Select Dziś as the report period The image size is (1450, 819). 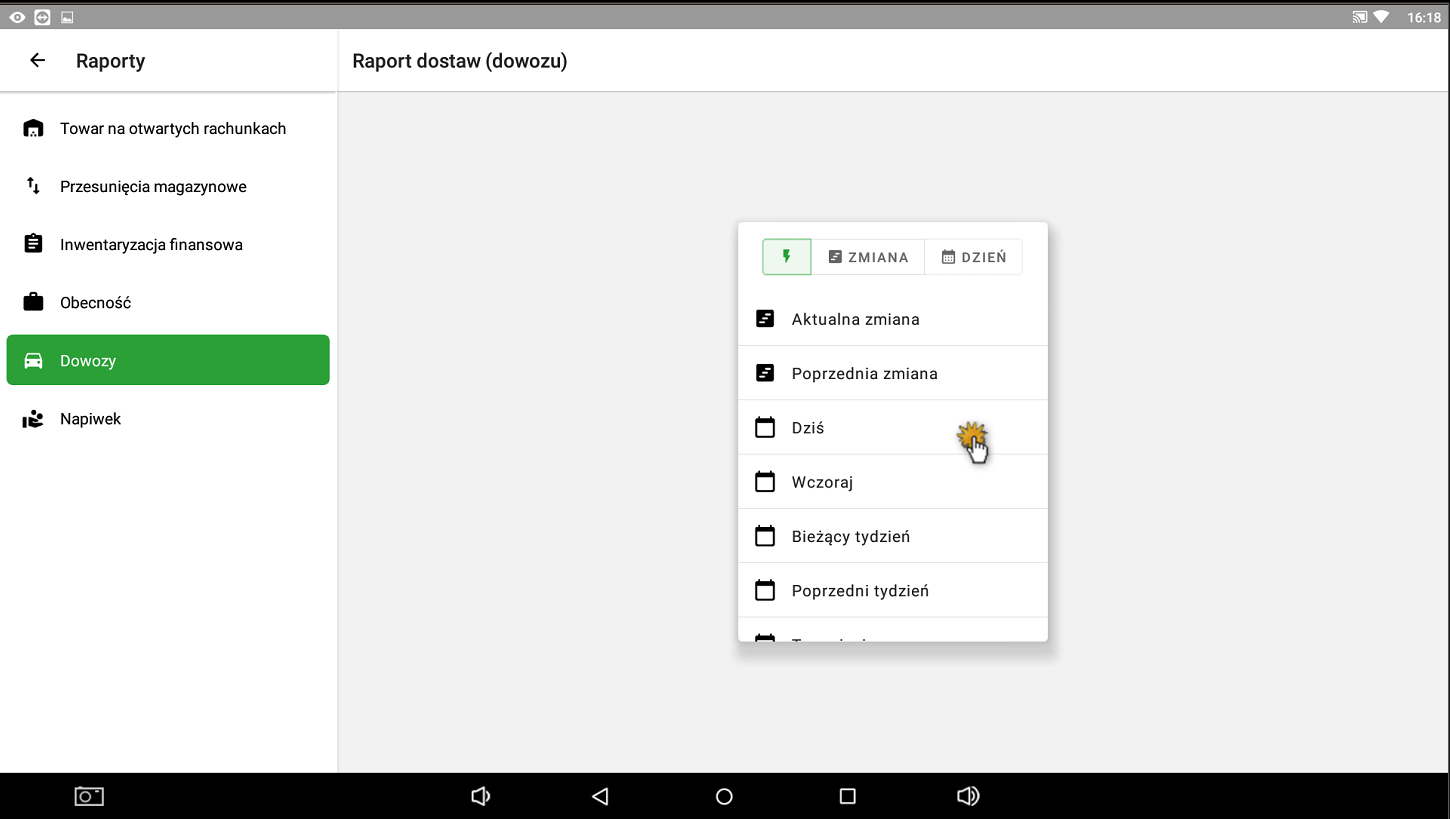tap(808, 428)
